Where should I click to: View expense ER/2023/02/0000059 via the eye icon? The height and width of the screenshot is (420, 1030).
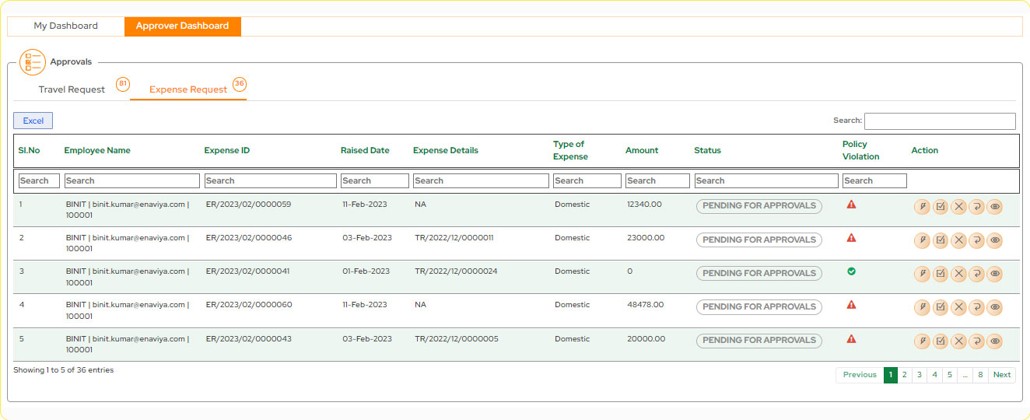995,206
